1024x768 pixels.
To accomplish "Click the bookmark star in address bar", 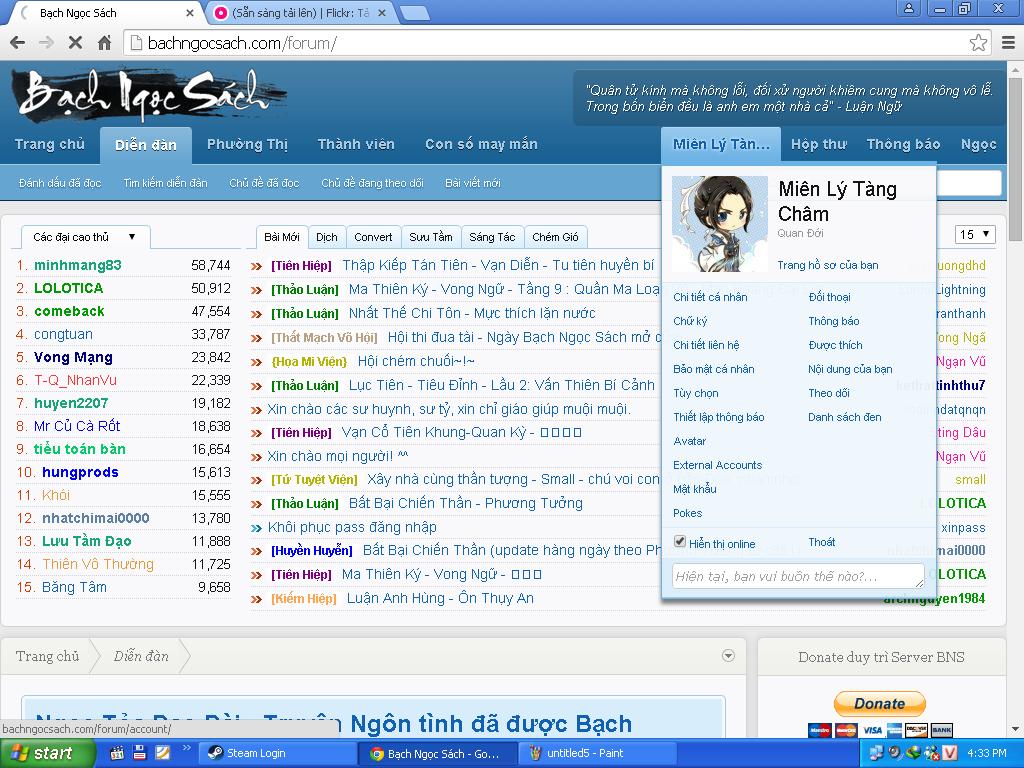I will [x=978, y=43].
